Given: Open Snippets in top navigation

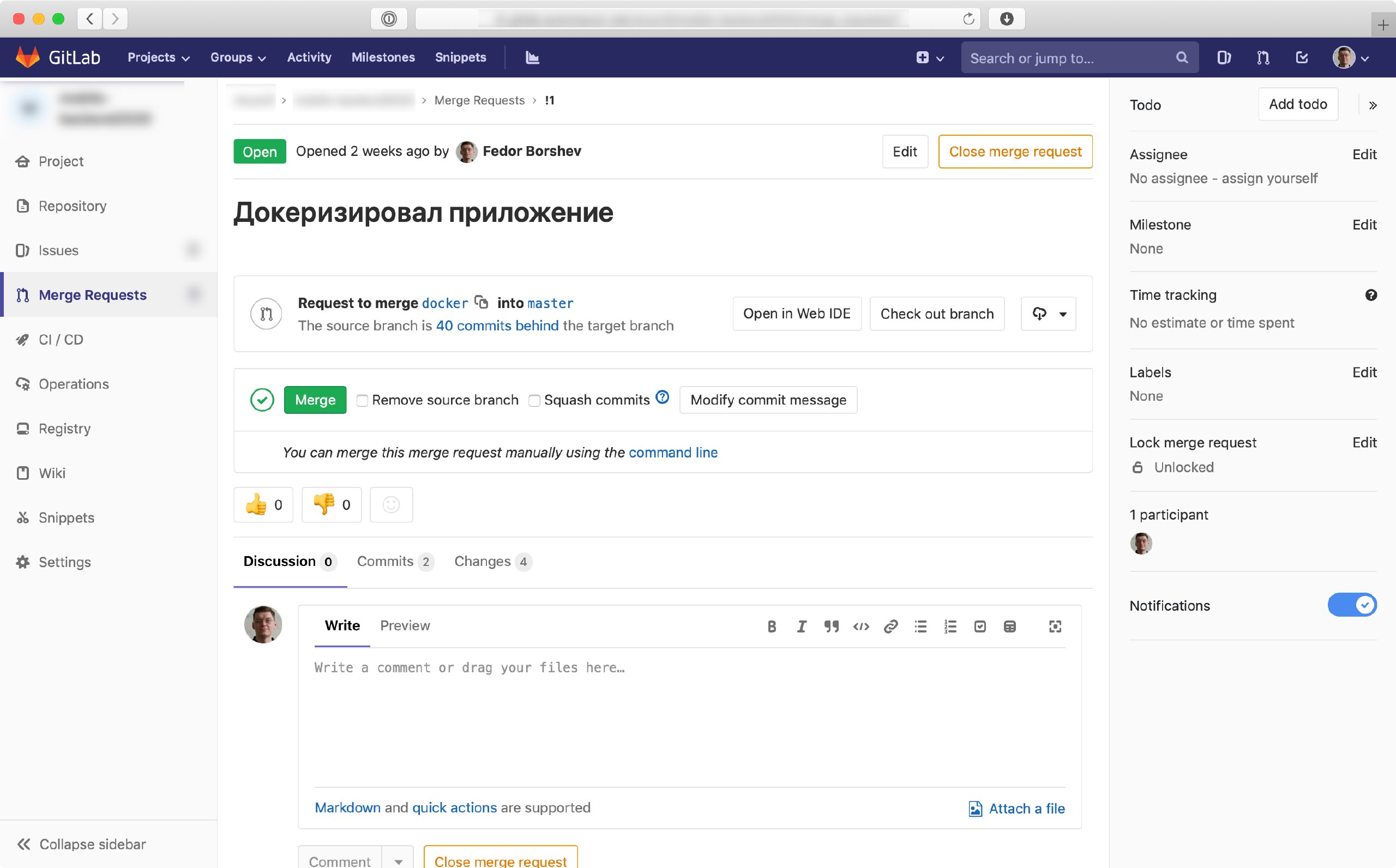Looking at the screenshot, I should tap(460, 57).
